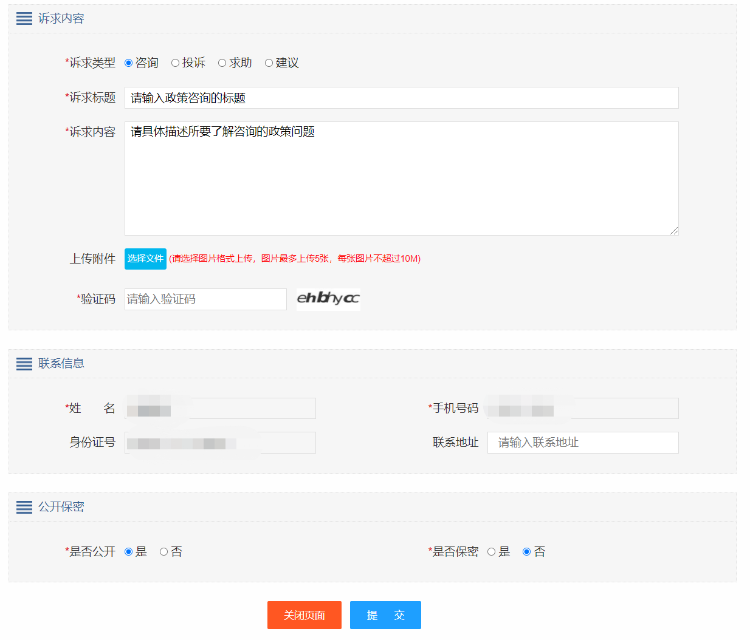The height and width of the screenshot is (640, 750).
Task: Click the orange 关闭页面 button
Action: coord(304,615)
